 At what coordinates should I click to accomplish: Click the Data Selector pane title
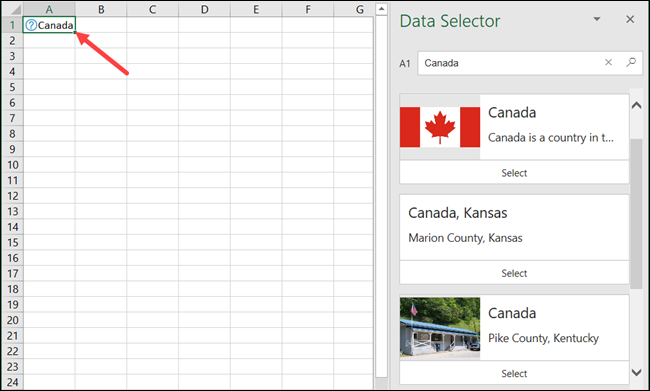point(450,21)
